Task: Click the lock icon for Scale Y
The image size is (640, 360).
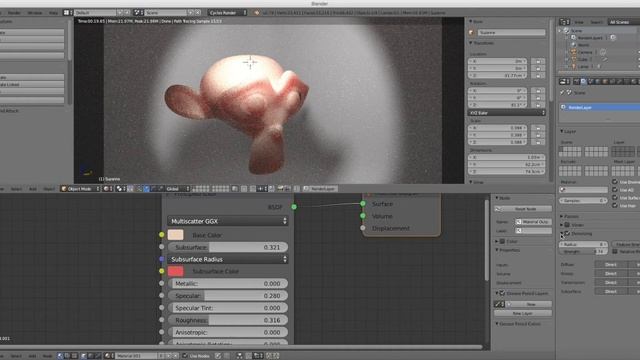Action: [x=538, y=135]
